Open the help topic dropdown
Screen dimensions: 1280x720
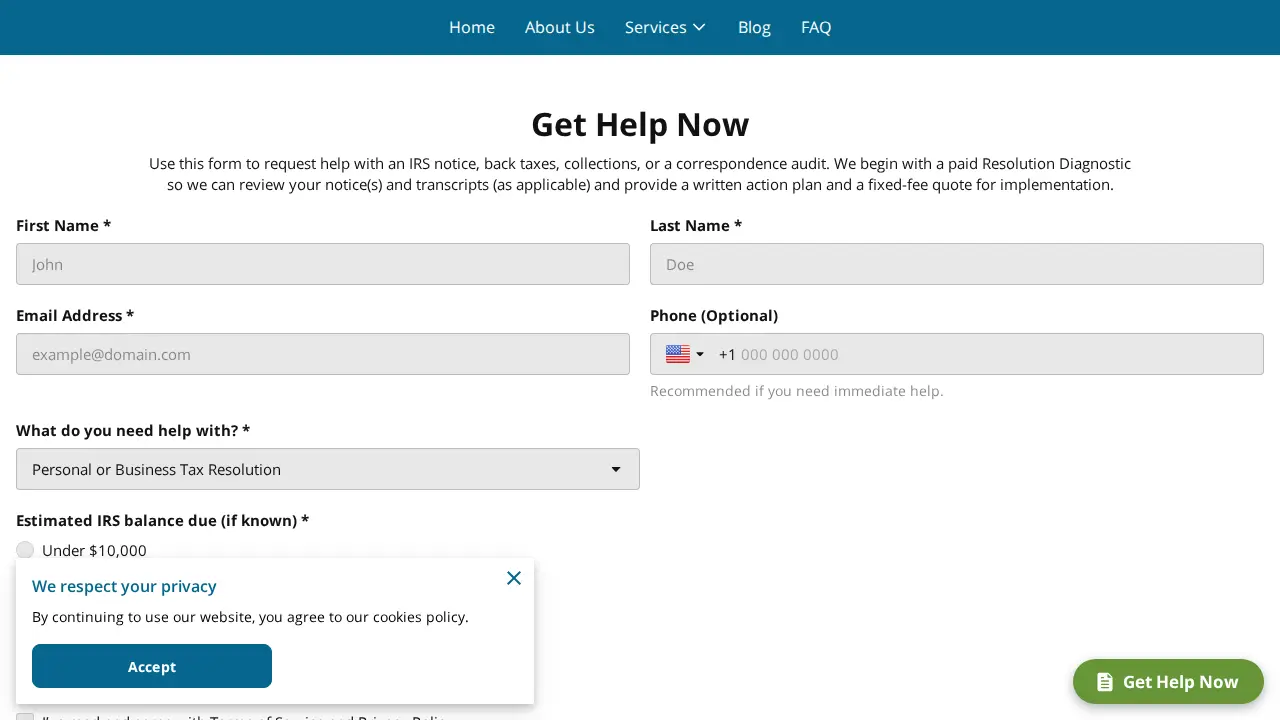click(x=328, y=469)
